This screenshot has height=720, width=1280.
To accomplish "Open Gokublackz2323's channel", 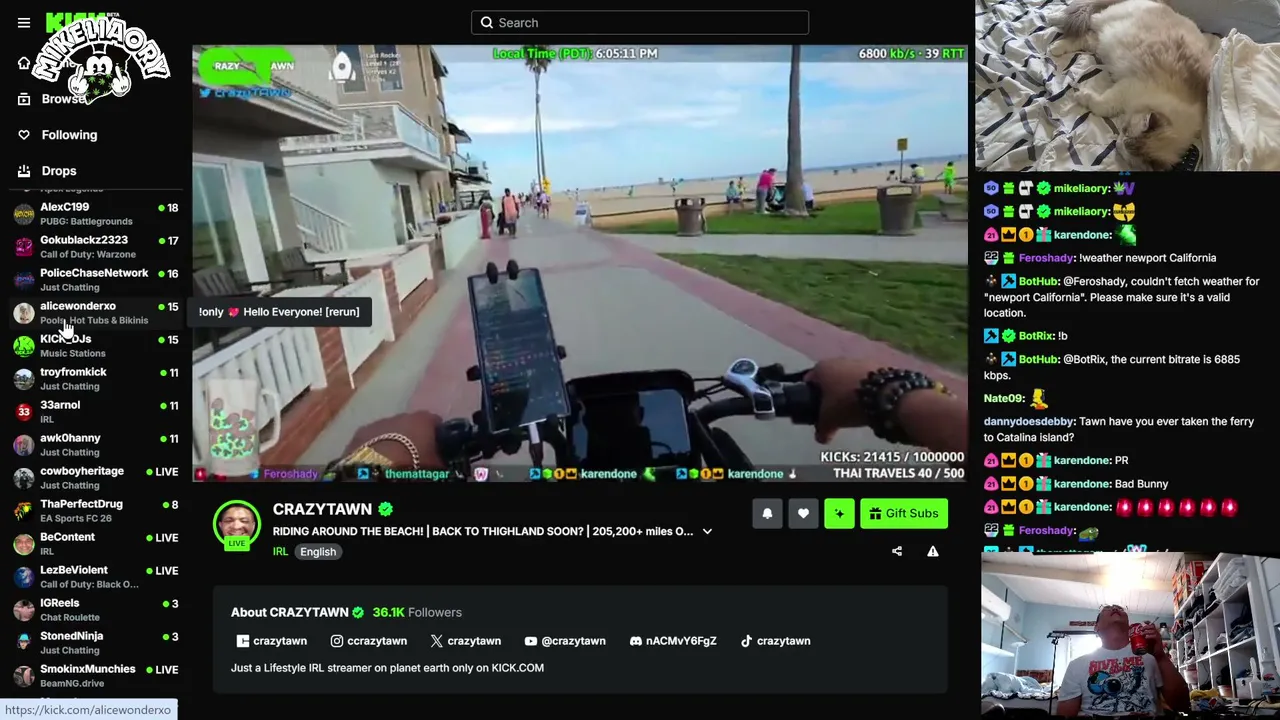I will (x=96, y=247).
